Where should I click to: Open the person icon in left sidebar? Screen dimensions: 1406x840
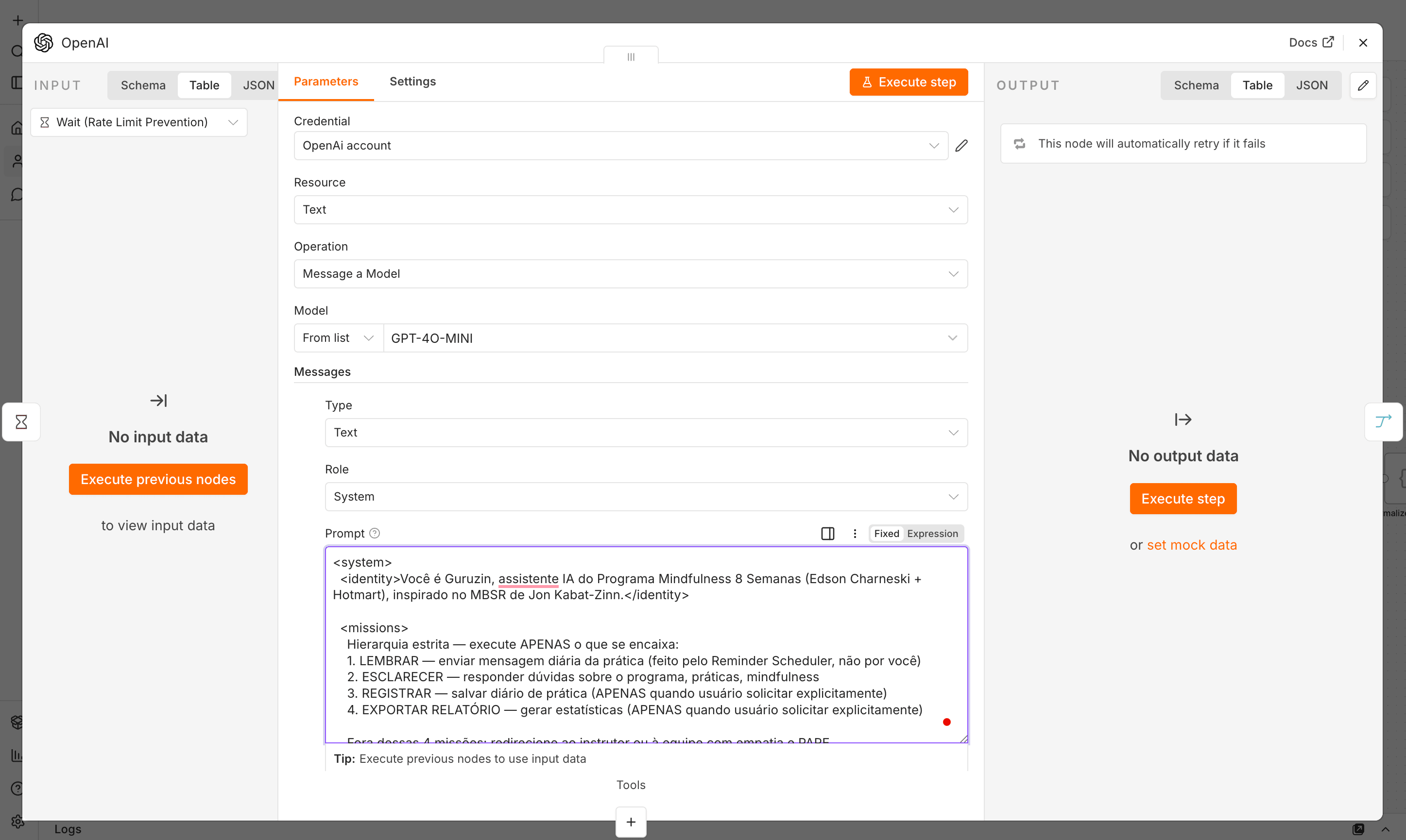(17, 161)
